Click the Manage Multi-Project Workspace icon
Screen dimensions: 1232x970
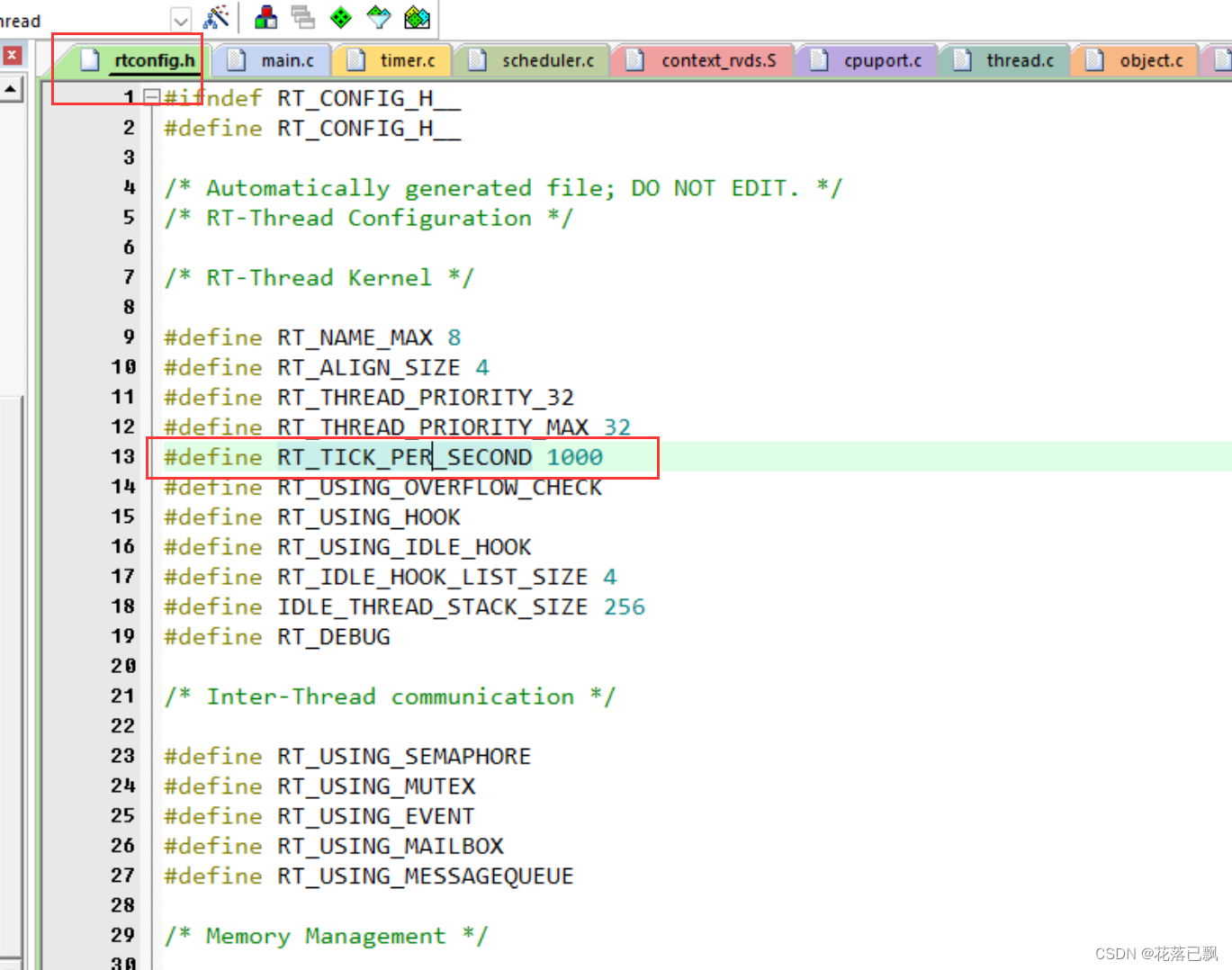point(303,17)
